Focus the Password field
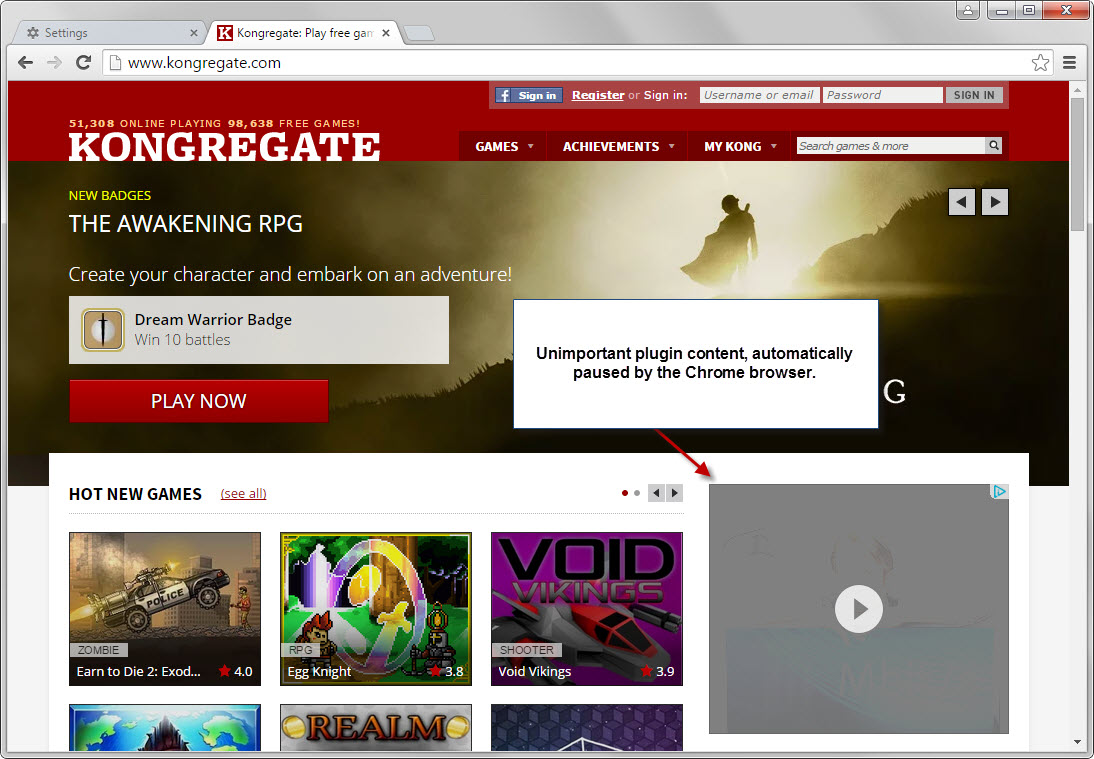Screen dimensions: 1094x759 pyautogui.click(x=883, y=95)
